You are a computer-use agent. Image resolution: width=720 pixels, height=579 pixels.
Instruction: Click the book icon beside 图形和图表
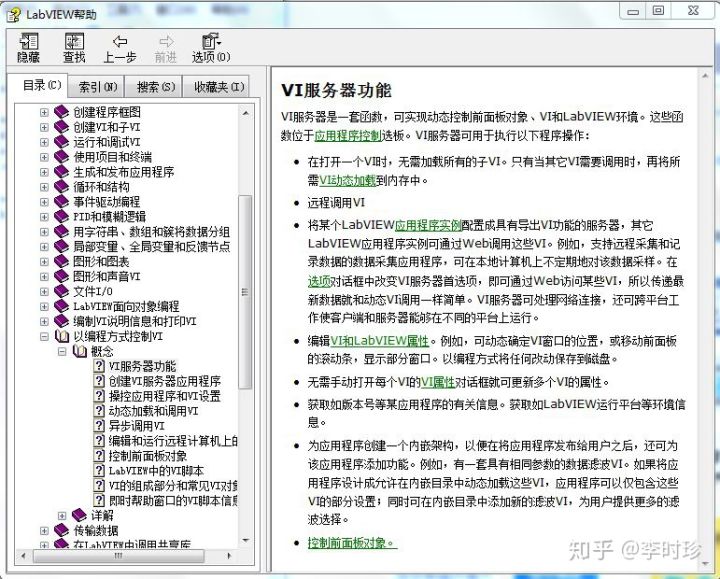(62, 262)
